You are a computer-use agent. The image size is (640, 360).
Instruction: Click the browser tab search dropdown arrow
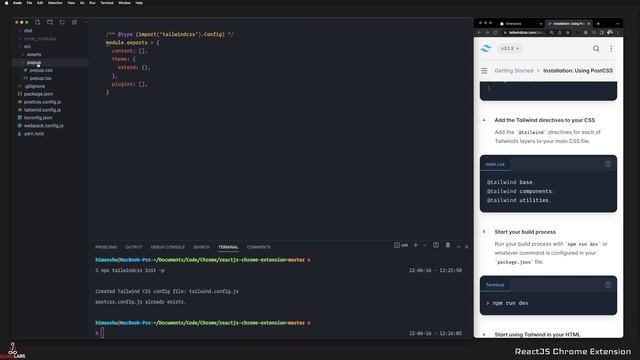pyautogui.click(x=618, y=24)
